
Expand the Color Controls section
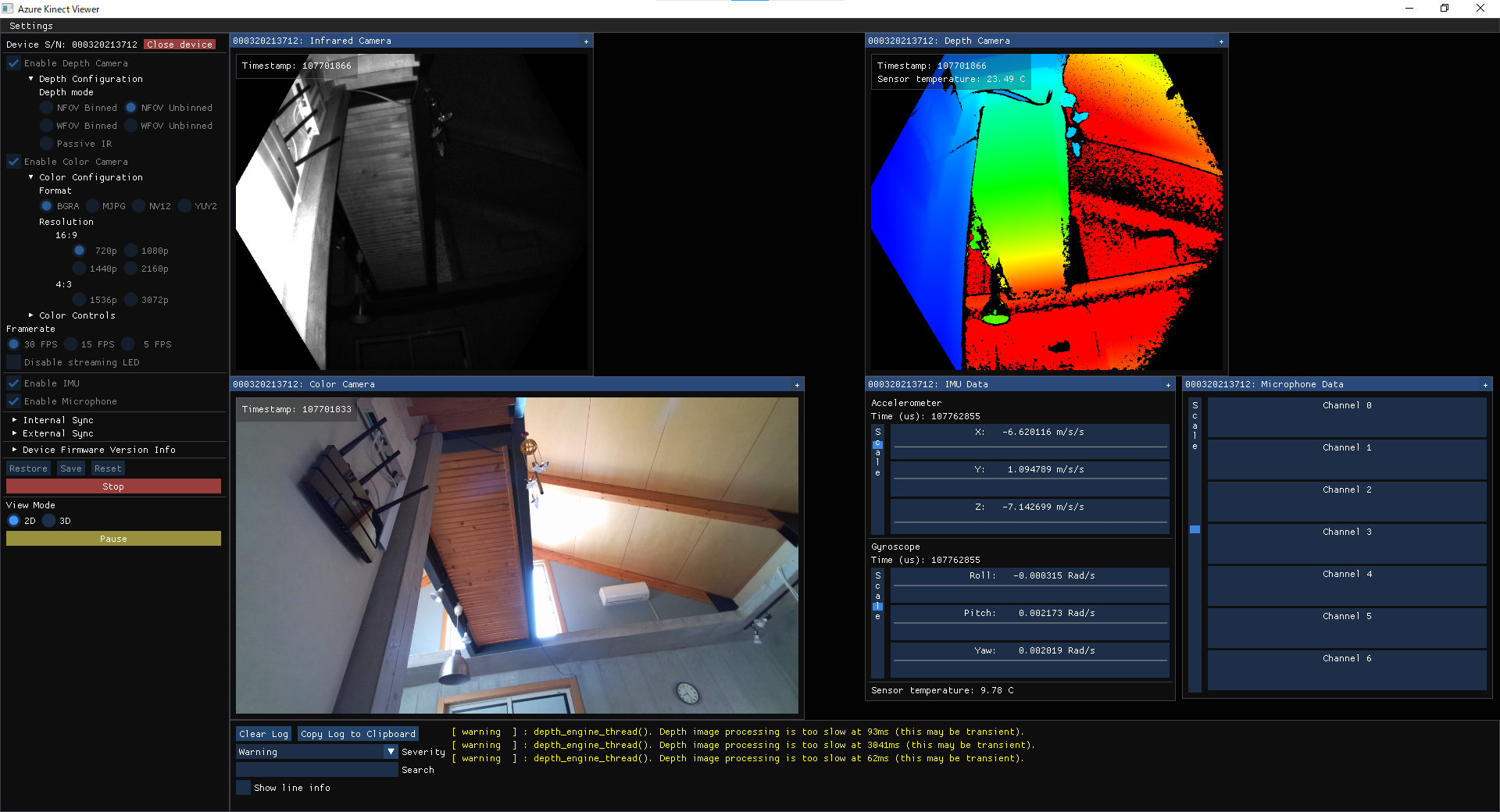coord(31,315)
